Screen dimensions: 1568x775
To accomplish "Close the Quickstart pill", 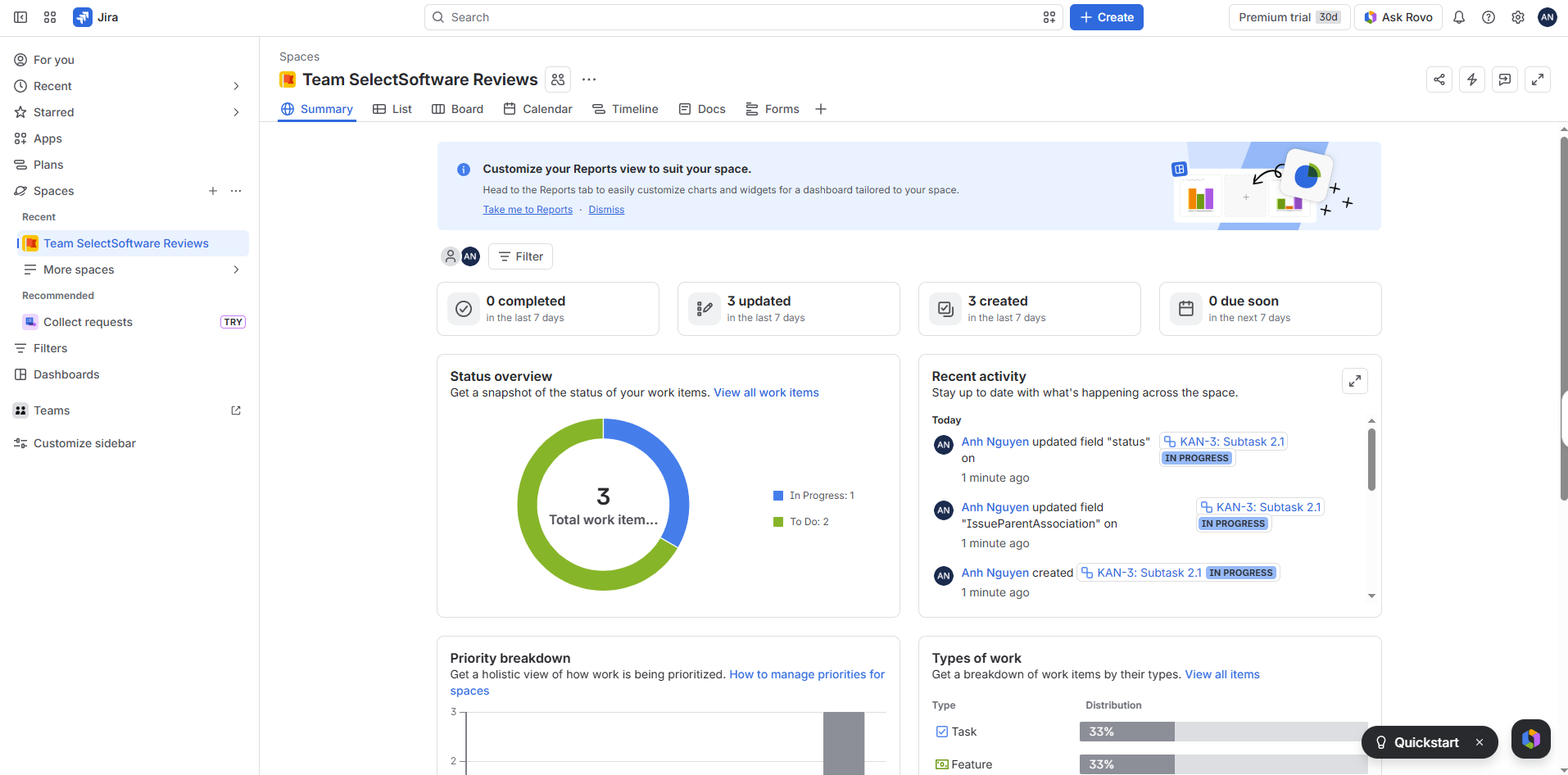I will click(1480, 742).
